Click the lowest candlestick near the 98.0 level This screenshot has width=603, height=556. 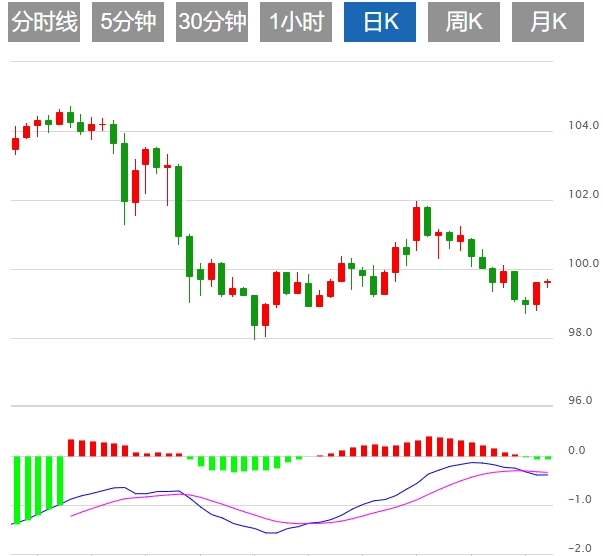[255, 310]
